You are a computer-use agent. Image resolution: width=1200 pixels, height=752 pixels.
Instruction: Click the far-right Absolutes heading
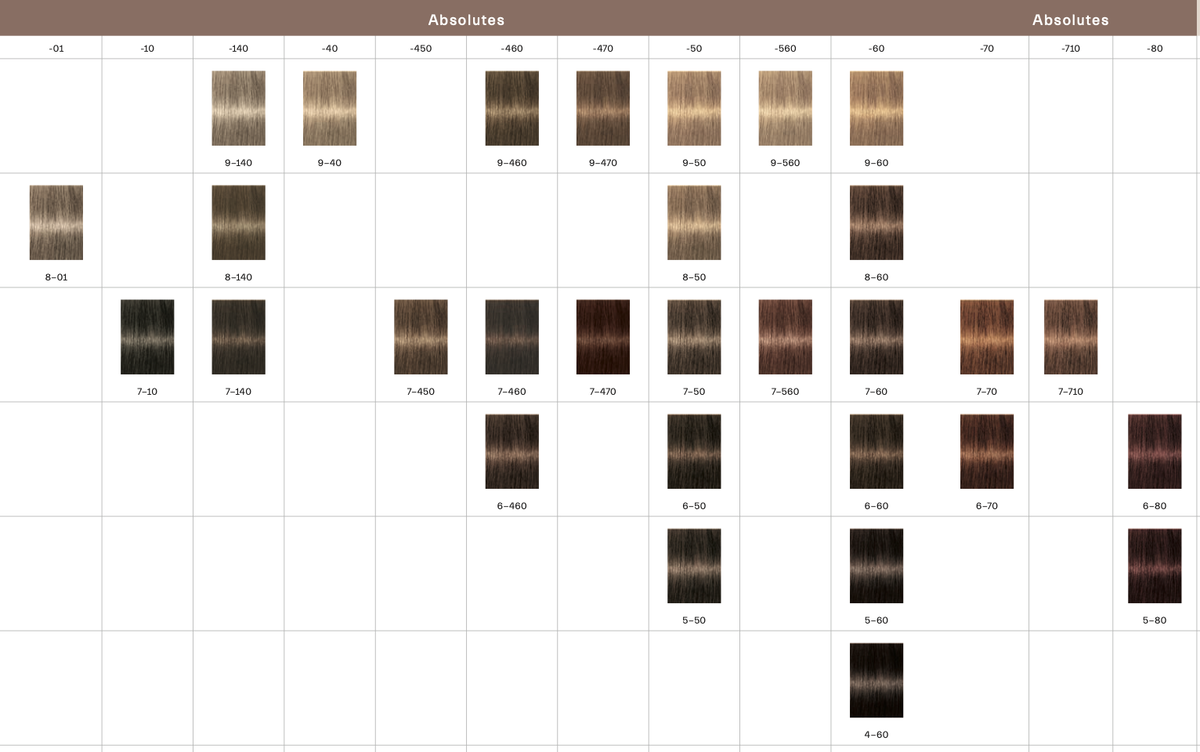tap(1070, 20)
